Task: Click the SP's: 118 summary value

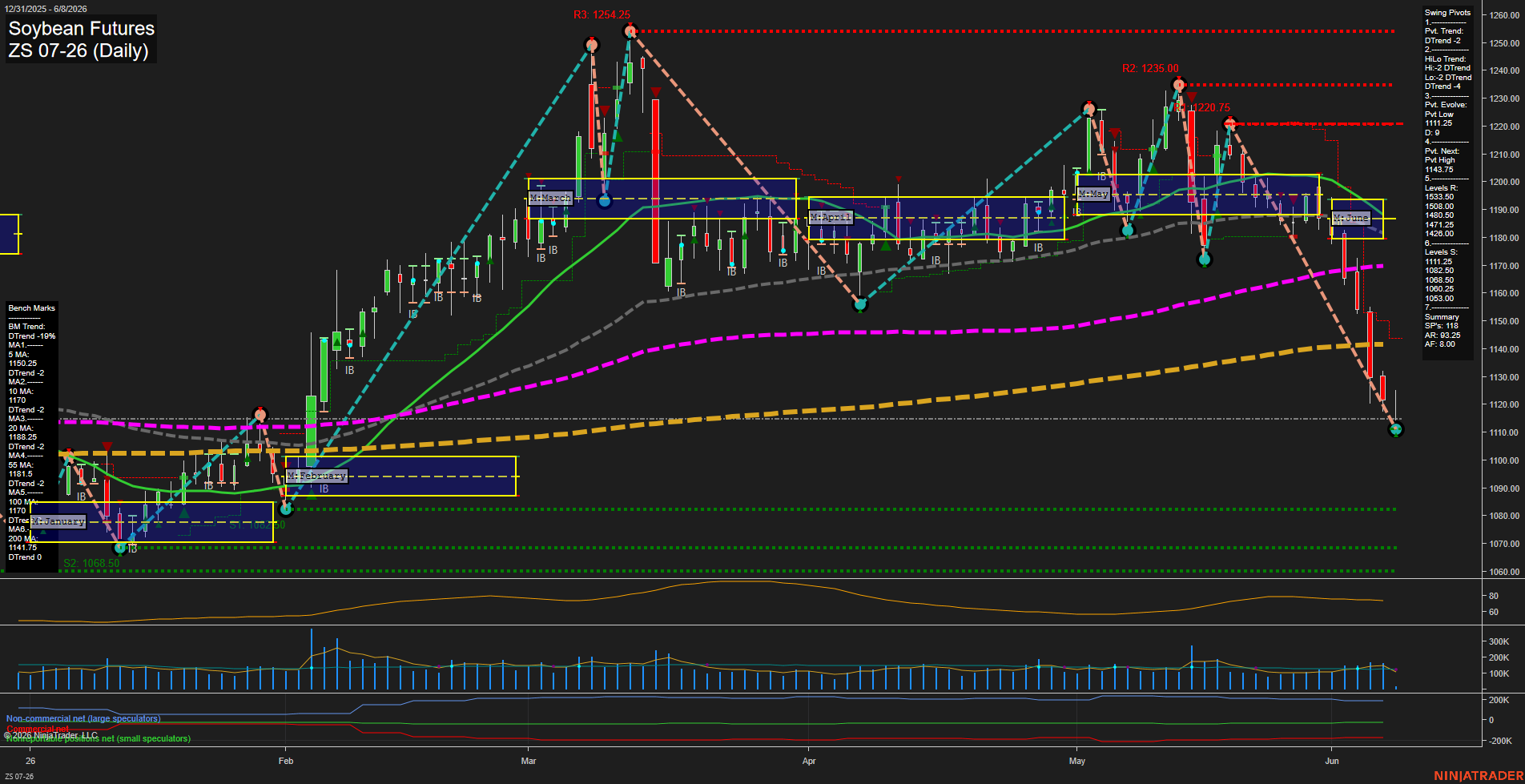Action: [1441, 326]
